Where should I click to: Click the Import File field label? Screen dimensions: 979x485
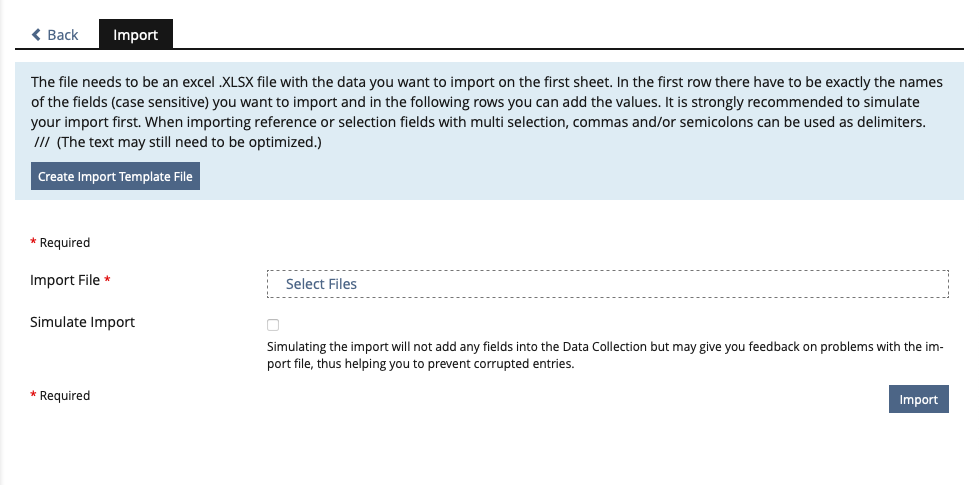[65, 280]
